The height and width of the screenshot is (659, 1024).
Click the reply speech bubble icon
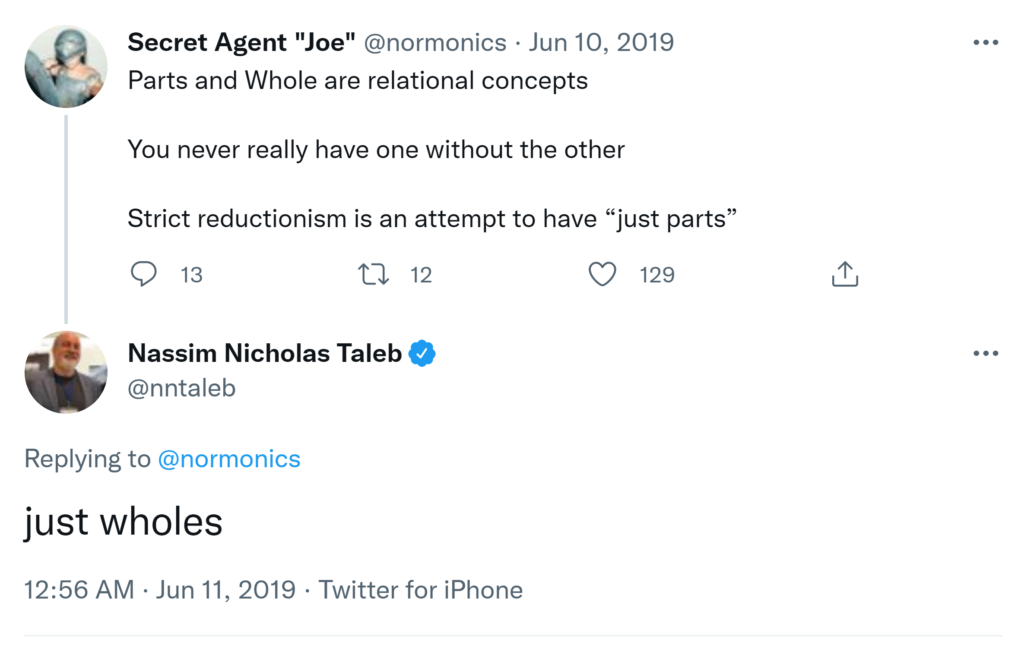[x=144, y=274]
